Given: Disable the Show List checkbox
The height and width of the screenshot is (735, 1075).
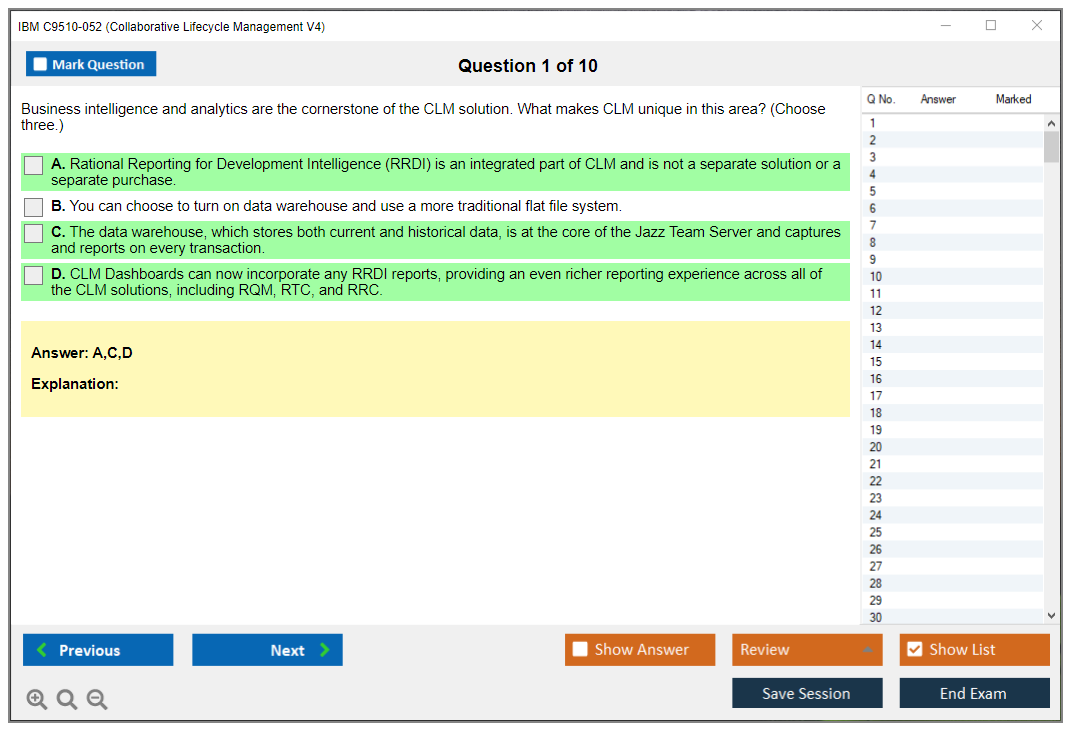Looking at the screenshot, I should (x=914, y=650).
